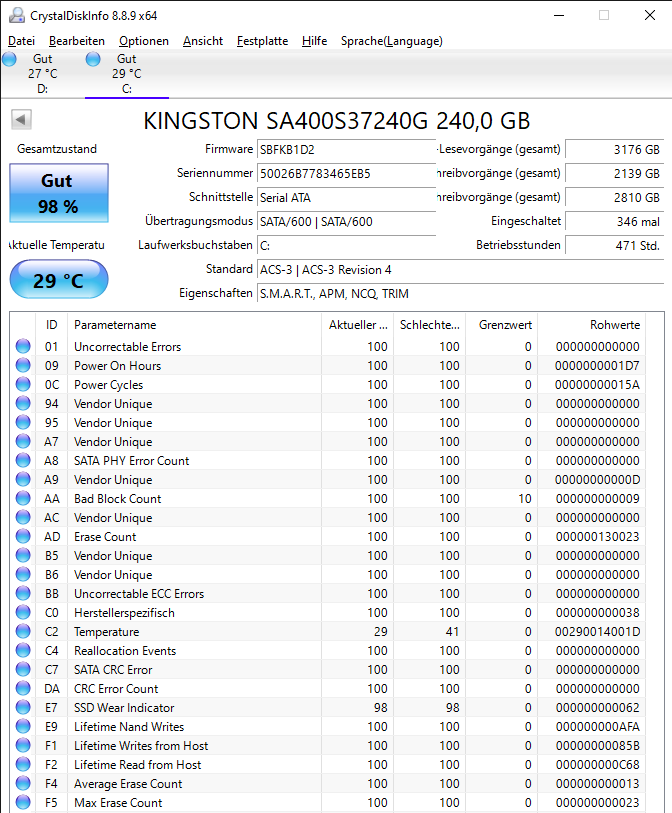The height and width of the screenshot is (813, 672).
Task: Select the Lifetime Read from Host parameter name
Action: 138,765
